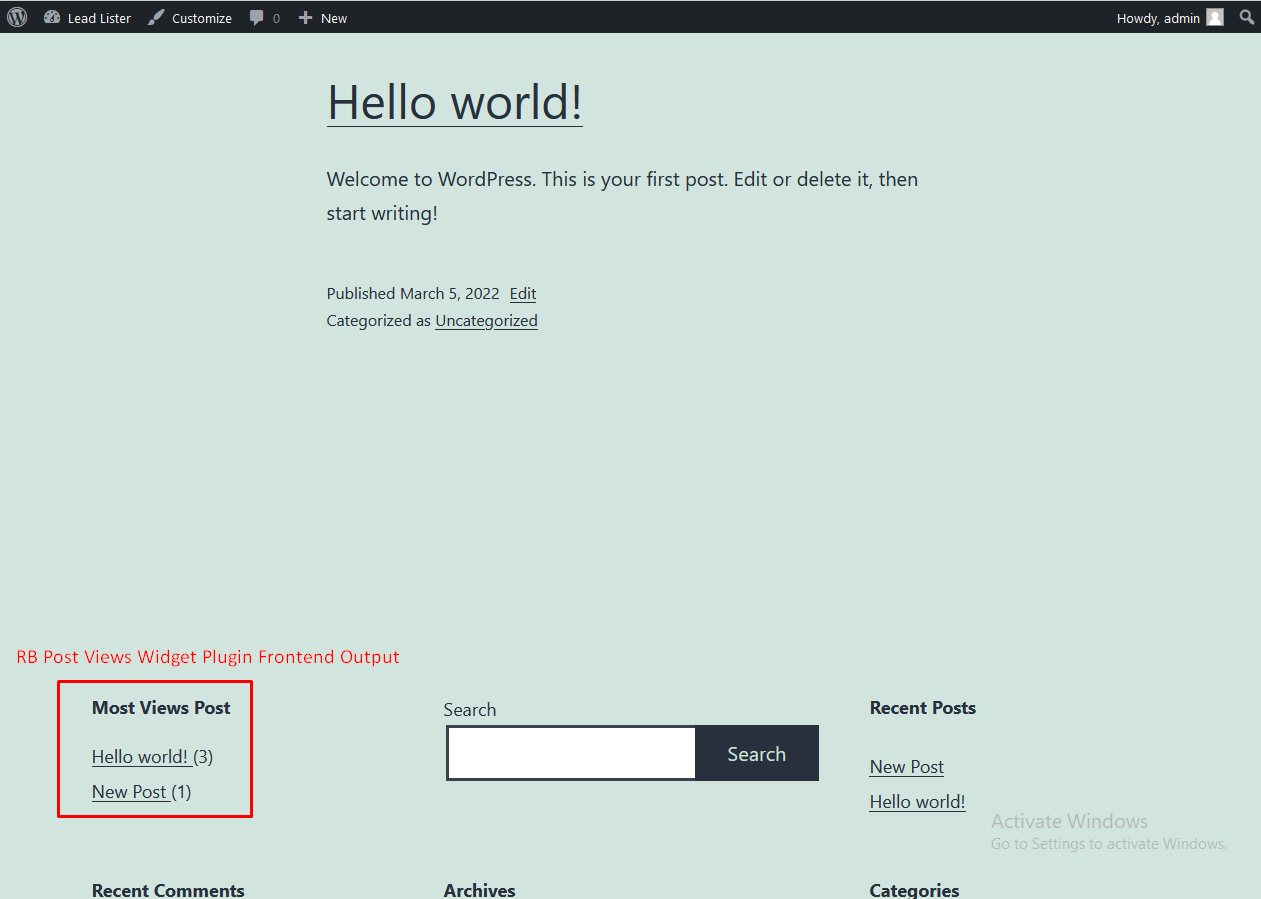Image resolution: width=1261 pixels, height=899 pixels.
Task: Click the Search button
Action: (x=757, y=754)
